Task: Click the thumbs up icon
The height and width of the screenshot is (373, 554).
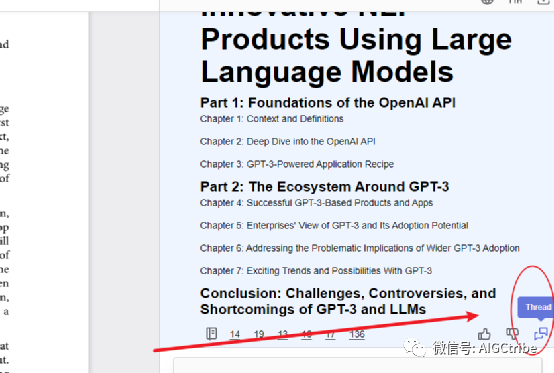Action: (x=484, y=334)
